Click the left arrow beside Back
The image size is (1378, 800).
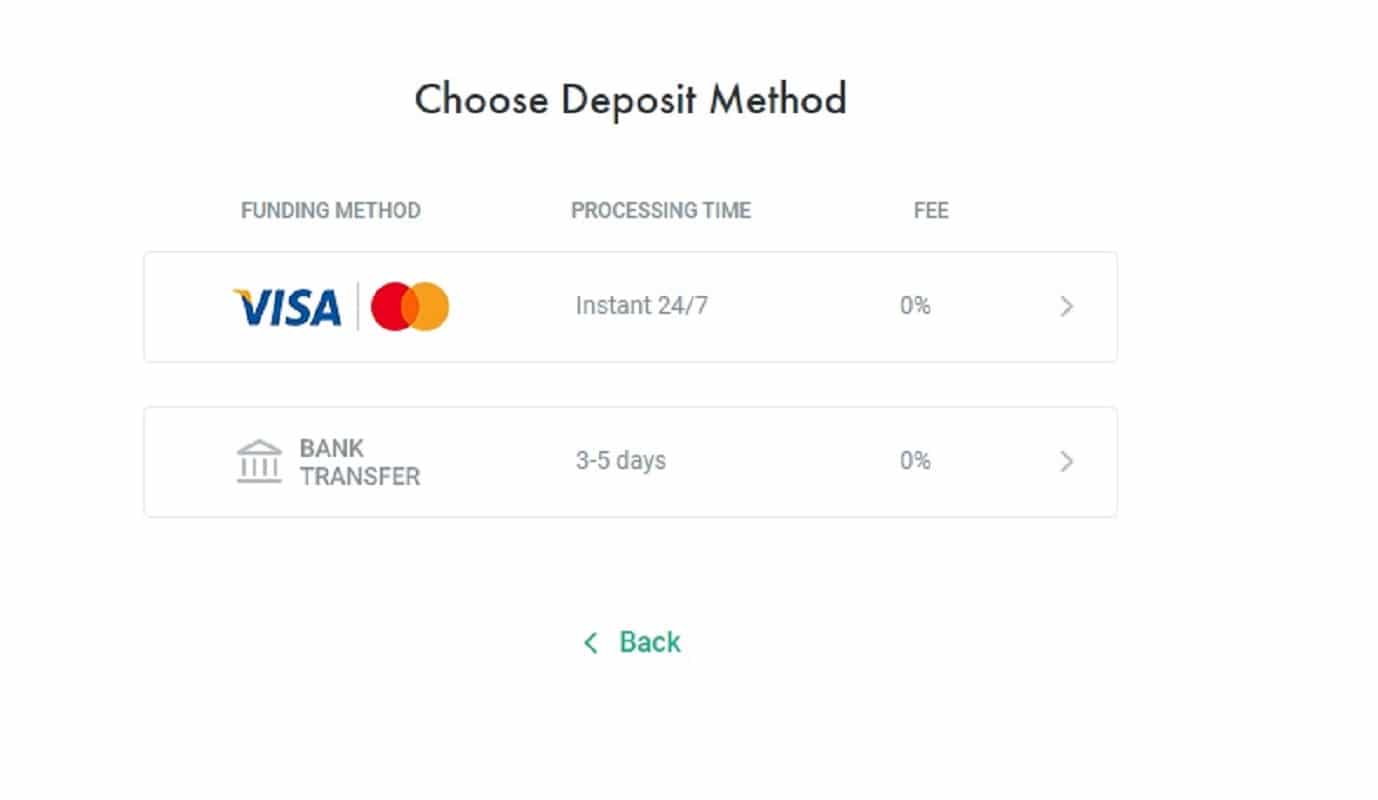coord(591,643)
